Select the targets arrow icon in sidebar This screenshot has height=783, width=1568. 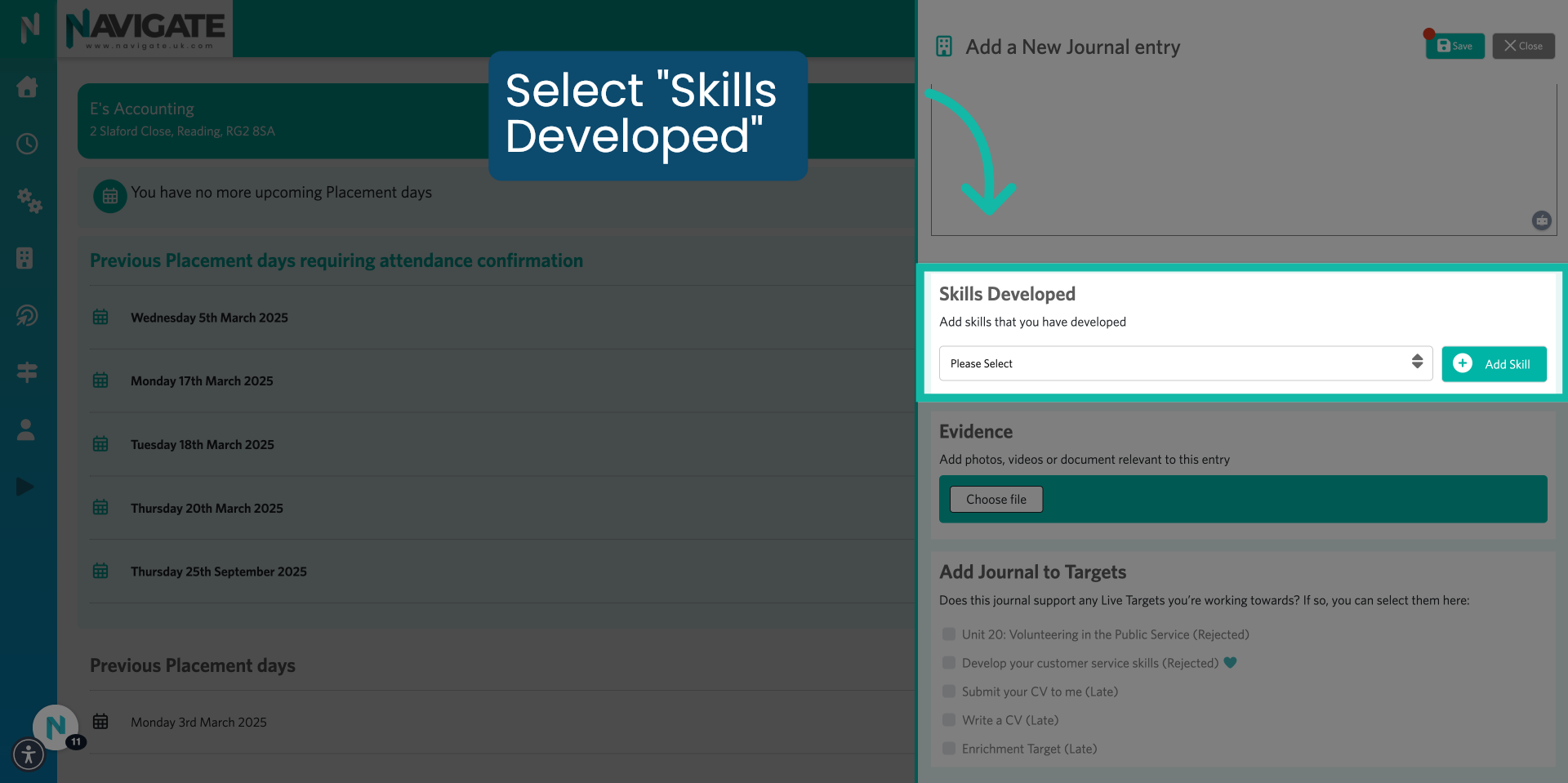[x=27, y=315]
